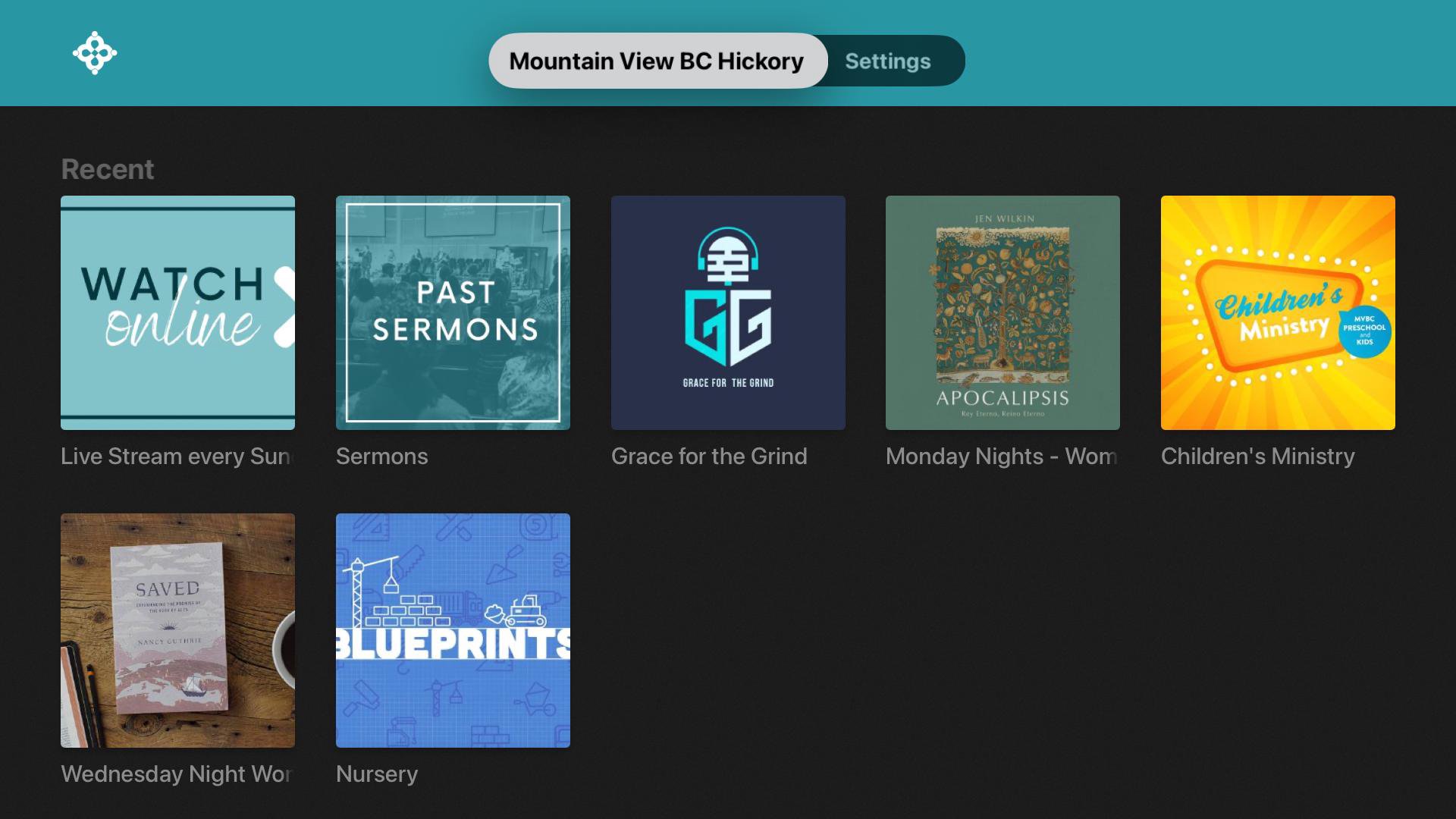Open the Apocalipsis book cover tile
Image resolution: width=1456 pixels, height=819 pixels.
pyautogui.click(x=1003, y=312)
